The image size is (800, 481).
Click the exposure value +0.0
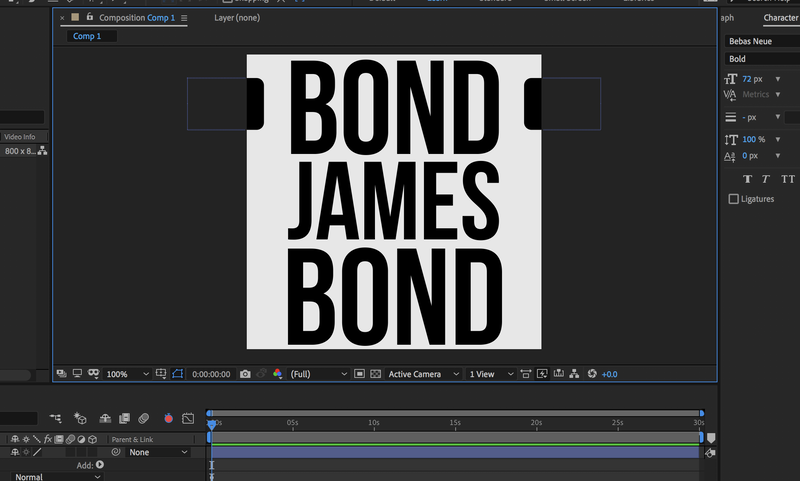tap(609, 374)
